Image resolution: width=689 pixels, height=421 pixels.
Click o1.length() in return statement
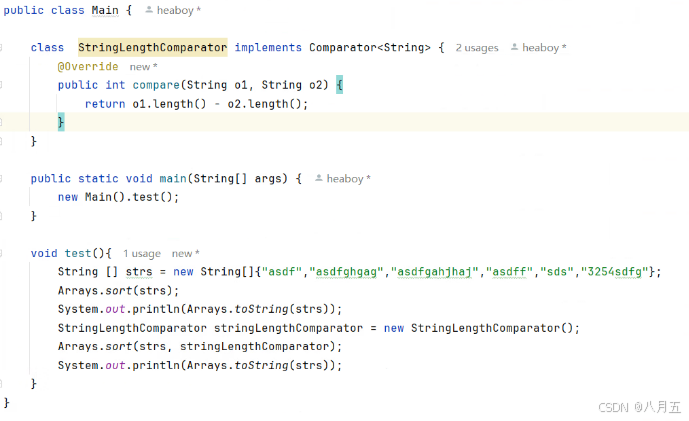point(169,104)
